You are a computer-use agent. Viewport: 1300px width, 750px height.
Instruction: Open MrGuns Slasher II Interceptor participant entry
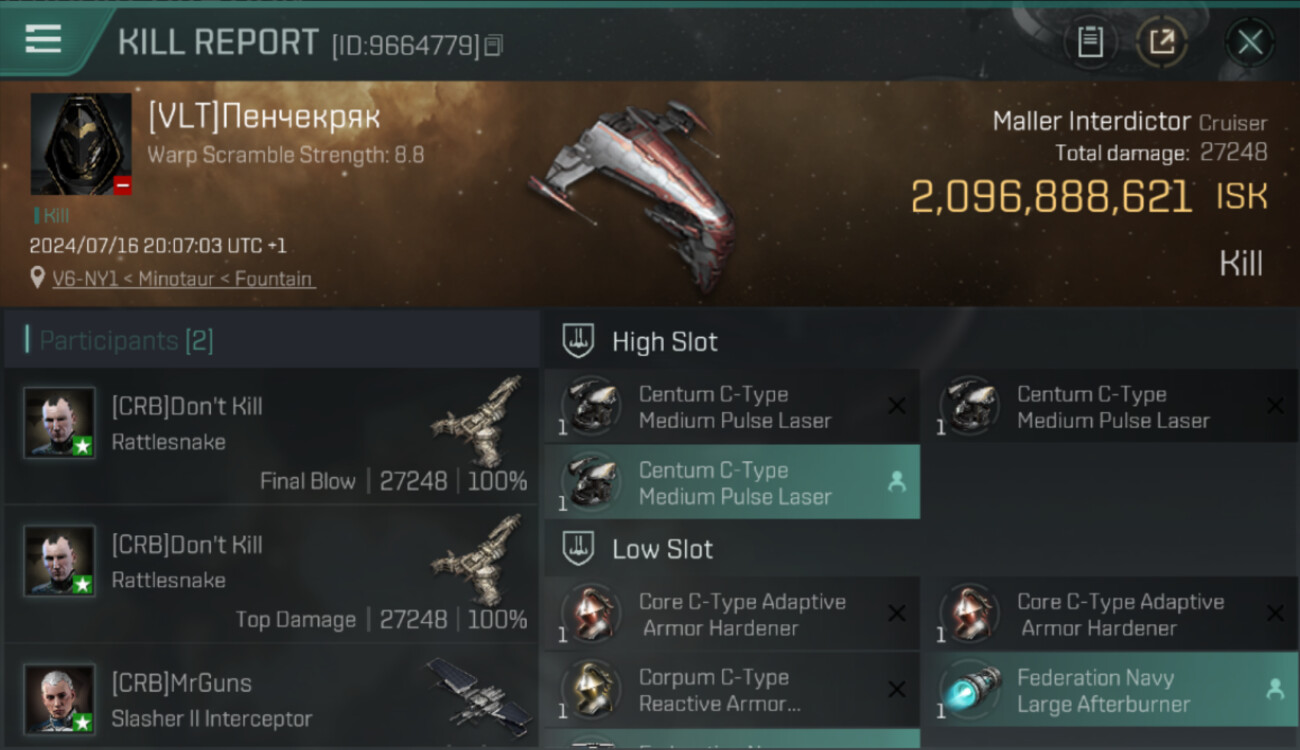click(271, 697)
